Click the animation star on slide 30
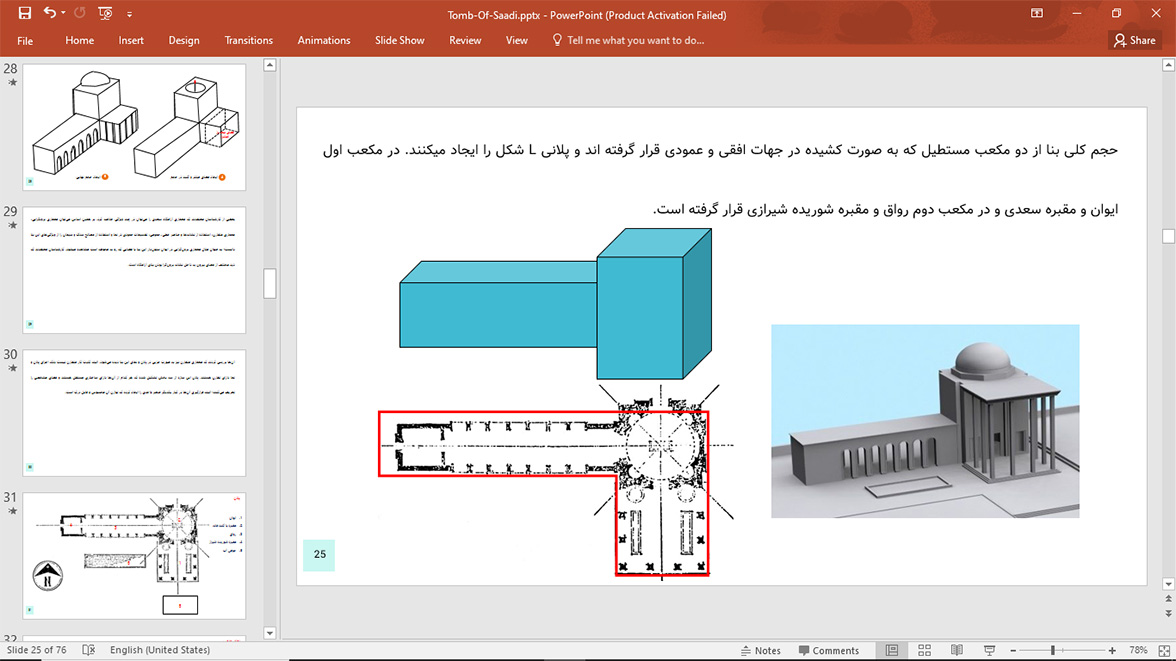The height and width of the screenshot is (661, 1176). pos(12,368)
